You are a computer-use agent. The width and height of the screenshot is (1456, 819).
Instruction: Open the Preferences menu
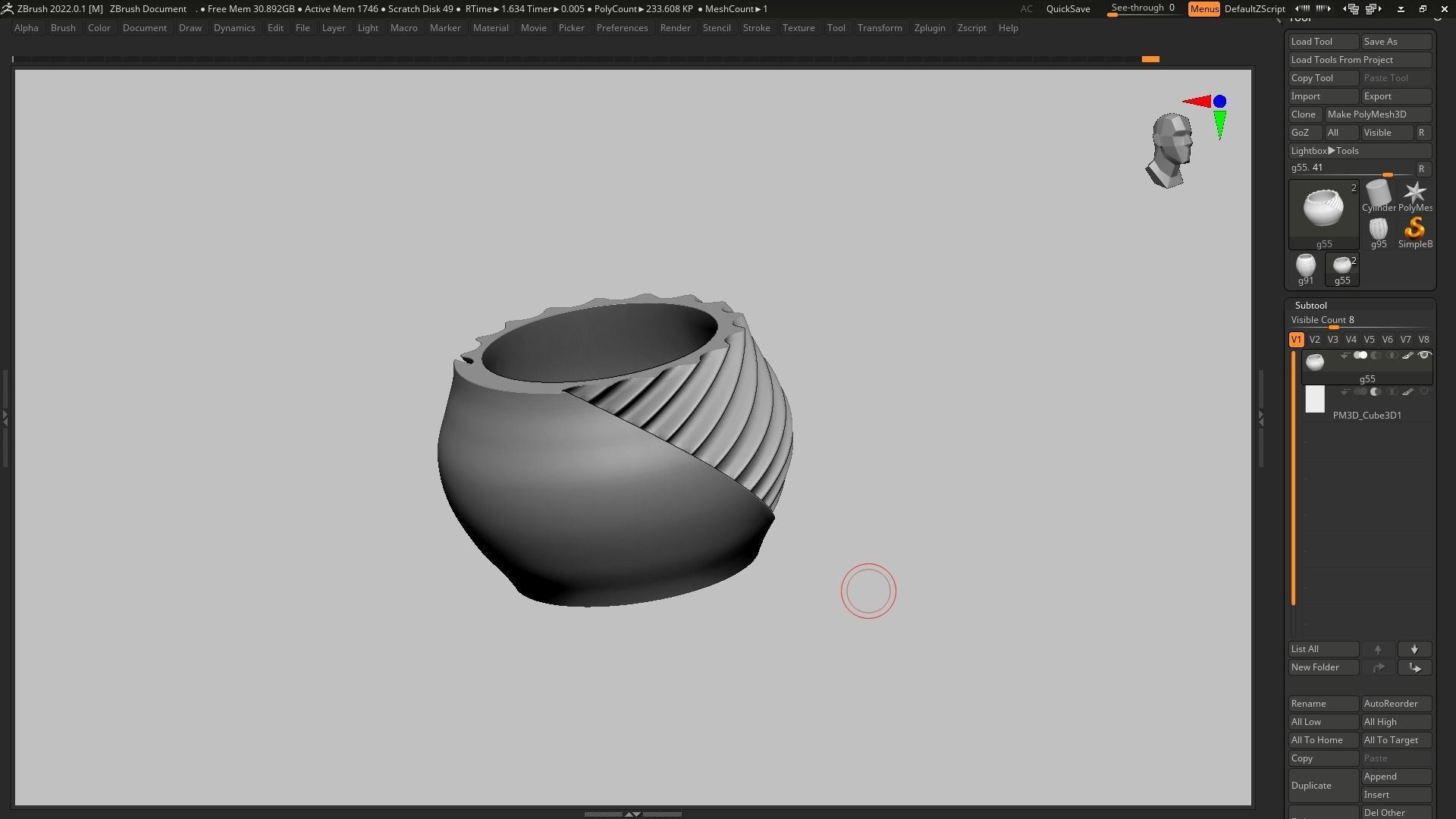[622, 28]
